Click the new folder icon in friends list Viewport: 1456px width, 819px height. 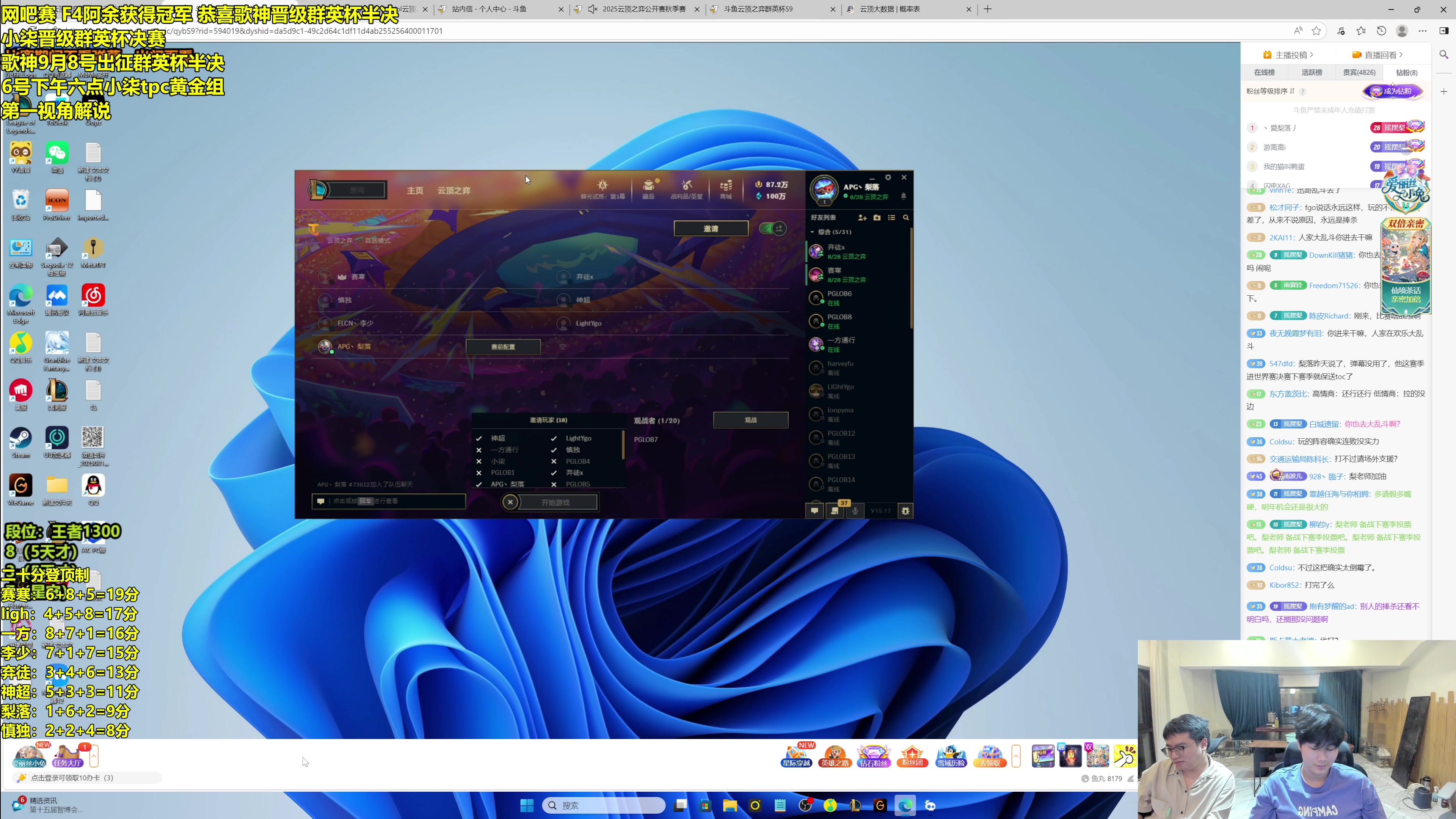tap(877, 218)
